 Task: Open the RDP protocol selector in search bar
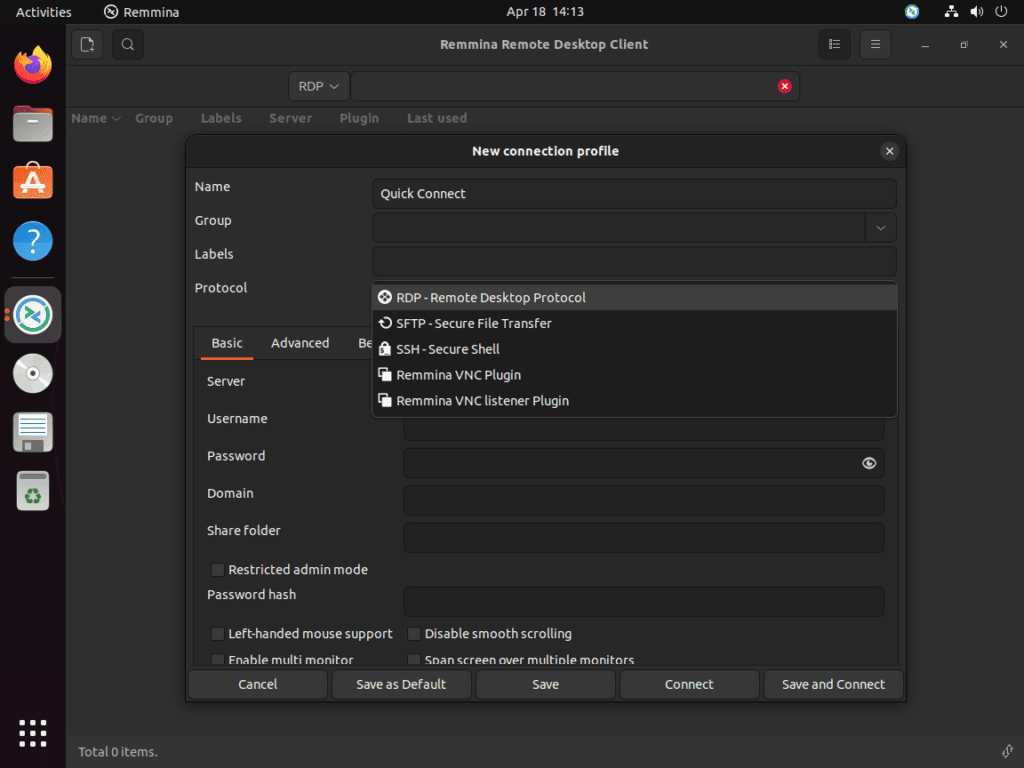[x=317, y=86]
